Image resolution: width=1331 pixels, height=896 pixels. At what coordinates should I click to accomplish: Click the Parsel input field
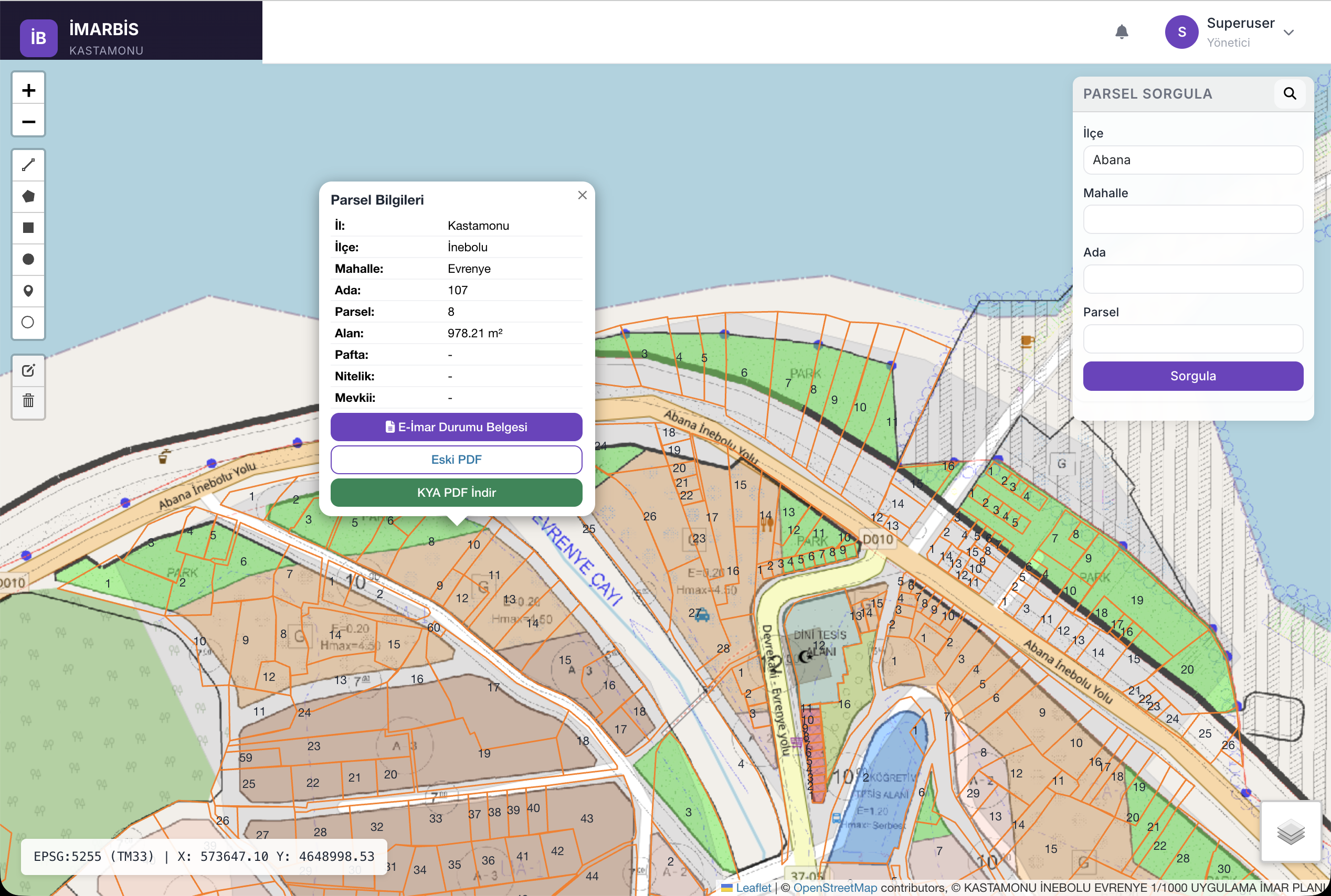pyautogui.click(x=1192, y=339)
